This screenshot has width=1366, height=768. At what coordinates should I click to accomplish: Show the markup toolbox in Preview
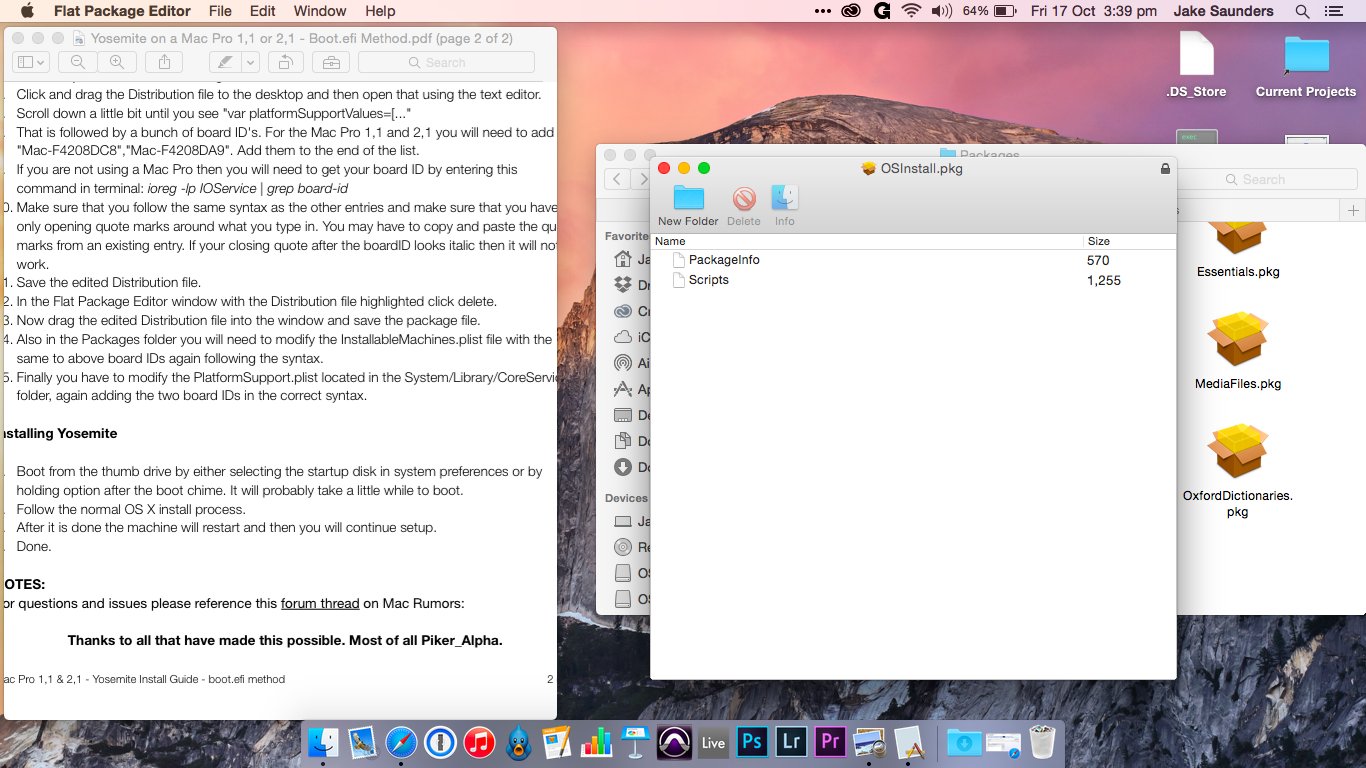click(331, 62)
